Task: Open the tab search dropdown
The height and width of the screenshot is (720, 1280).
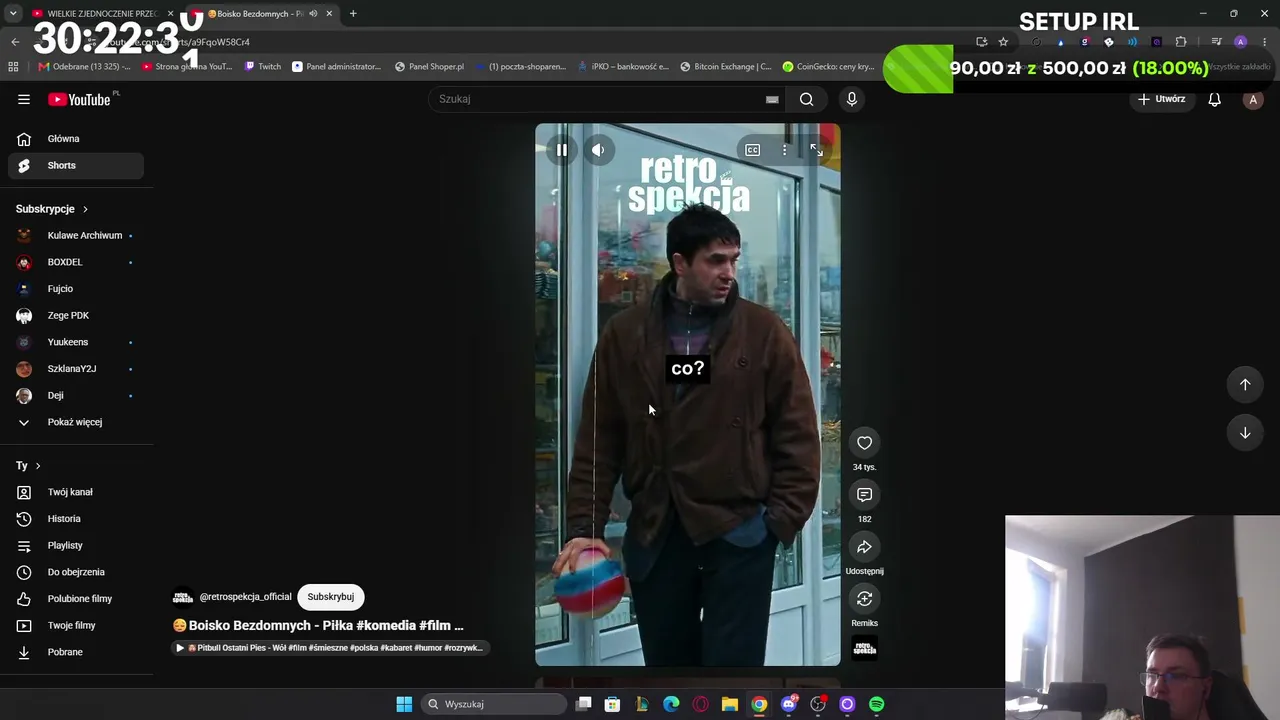Action: point(13,14)
